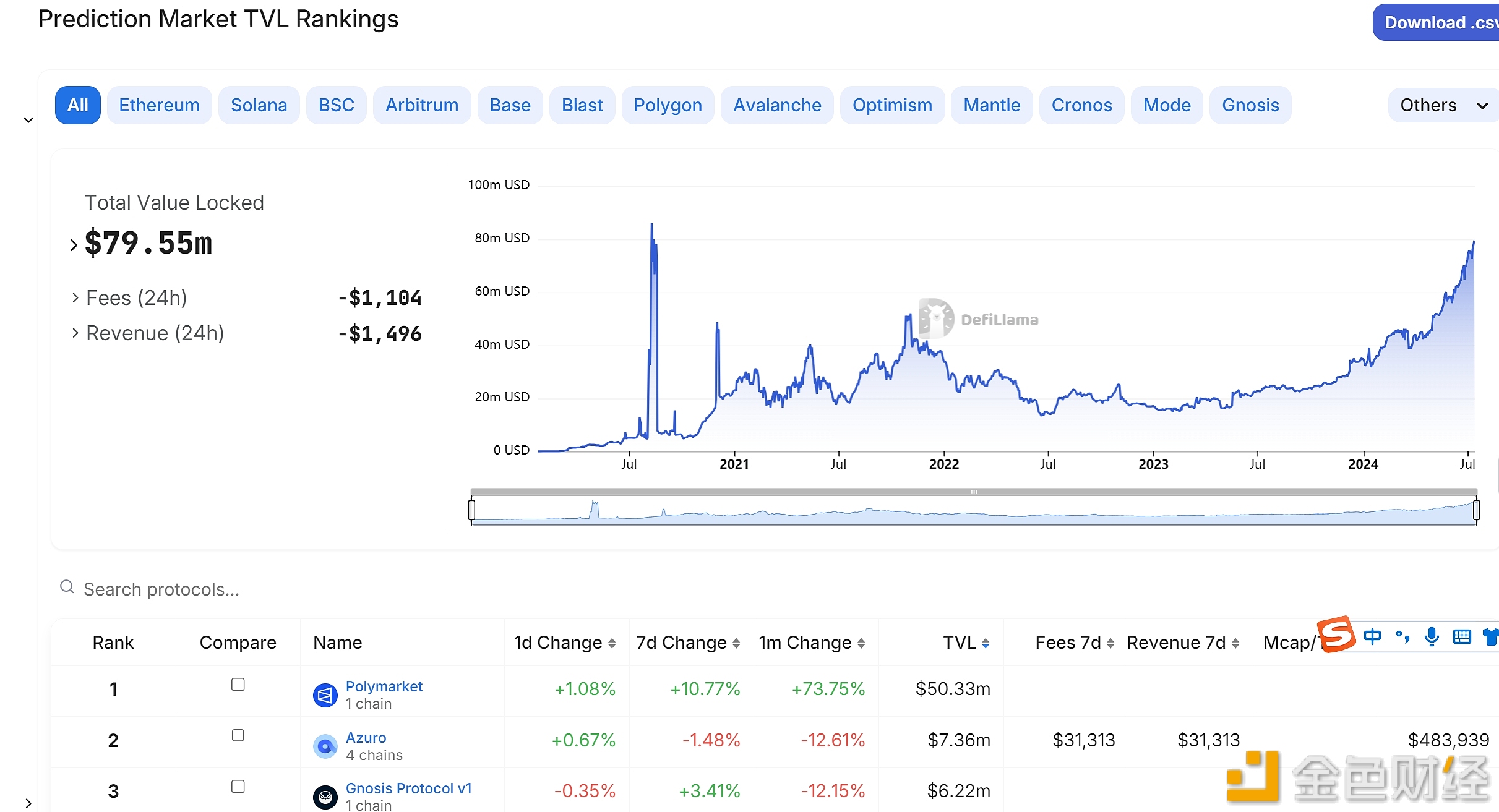Sort by TVL column arrows

coord(986,643)
